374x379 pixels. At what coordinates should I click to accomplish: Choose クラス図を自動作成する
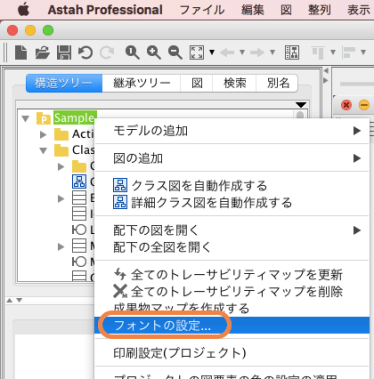232,186
